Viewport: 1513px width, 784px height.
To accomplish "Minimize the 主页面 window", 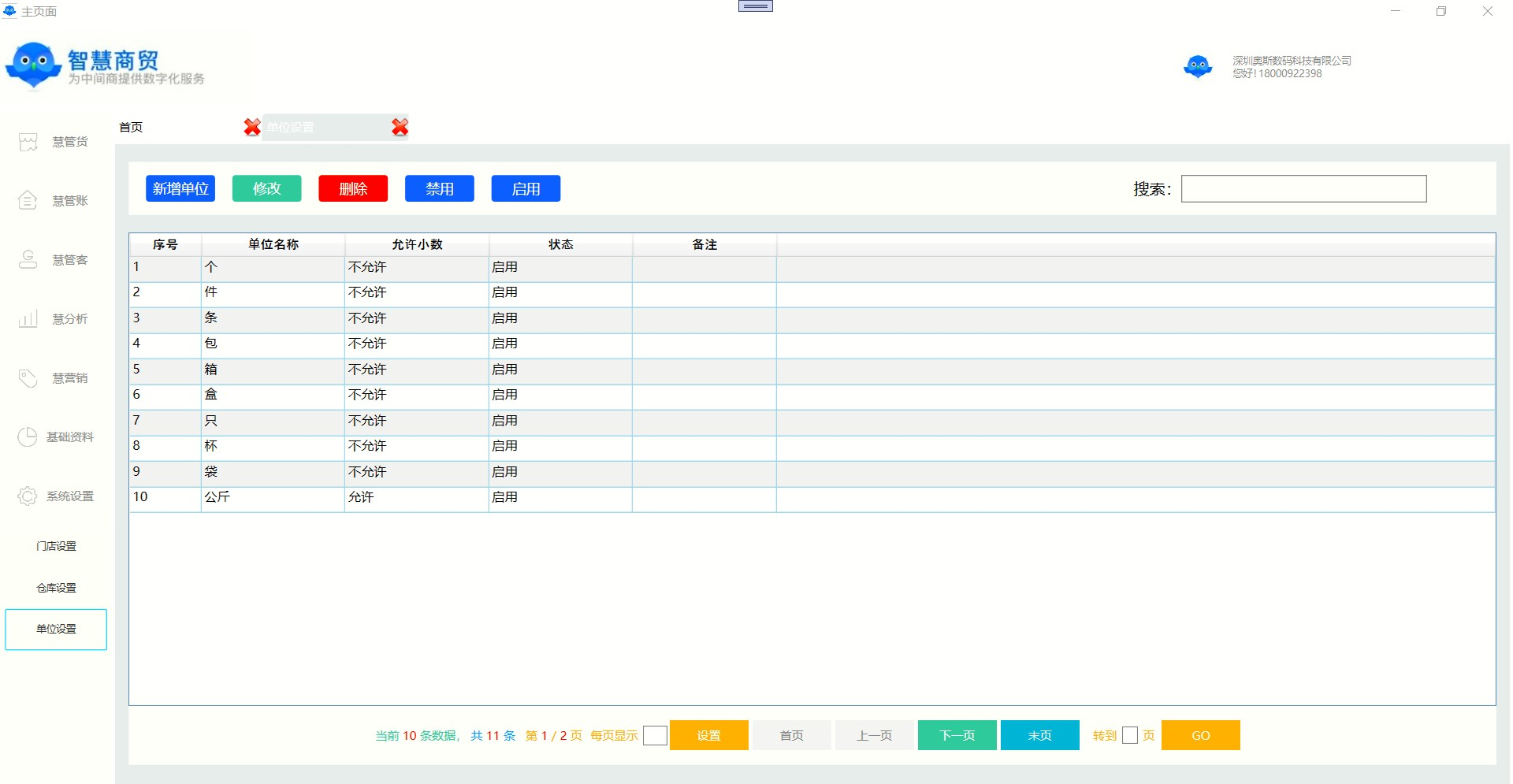I will pos(1396,11).
